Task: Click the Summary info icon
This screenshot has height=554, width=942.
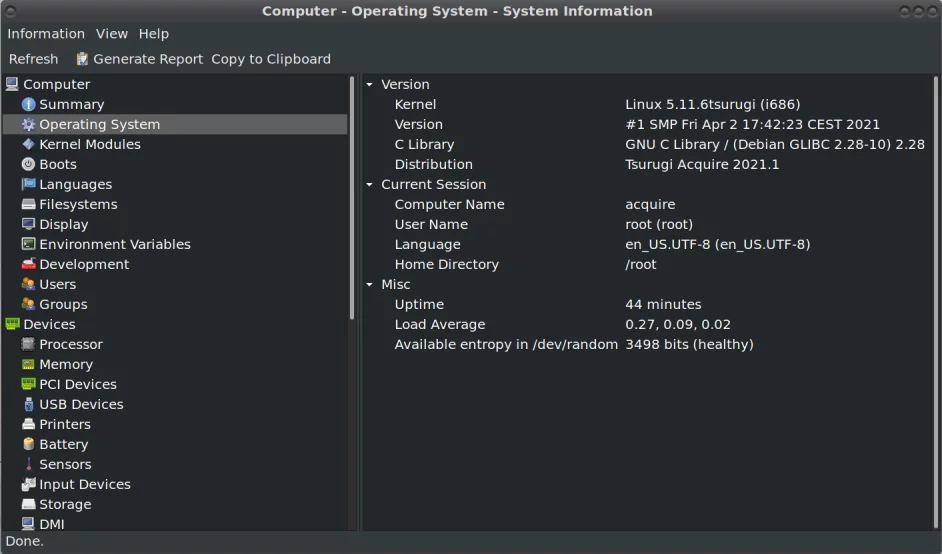Action: [x=28, y=105]
